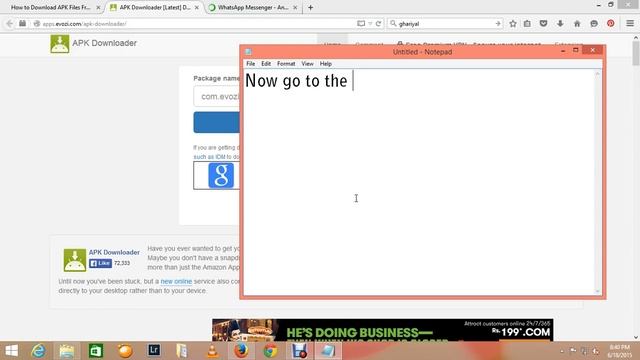Click the search box containing 'ghariyal'

445,24
